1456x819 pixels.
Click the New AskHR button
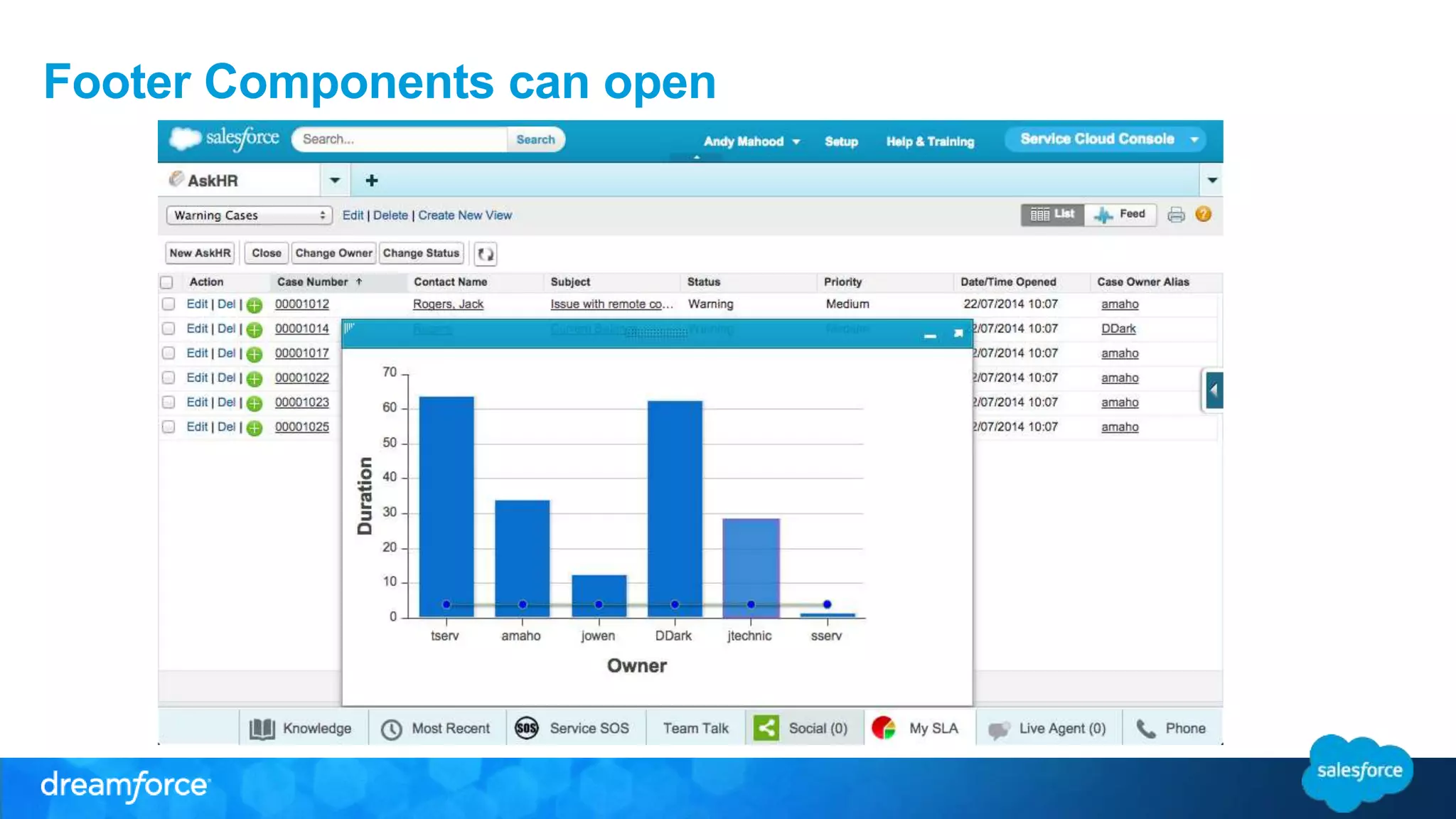point(200,253)
